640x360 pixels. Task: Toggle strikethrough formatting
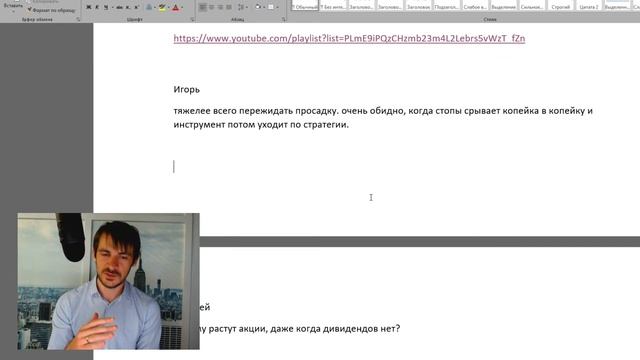(119, 7)
